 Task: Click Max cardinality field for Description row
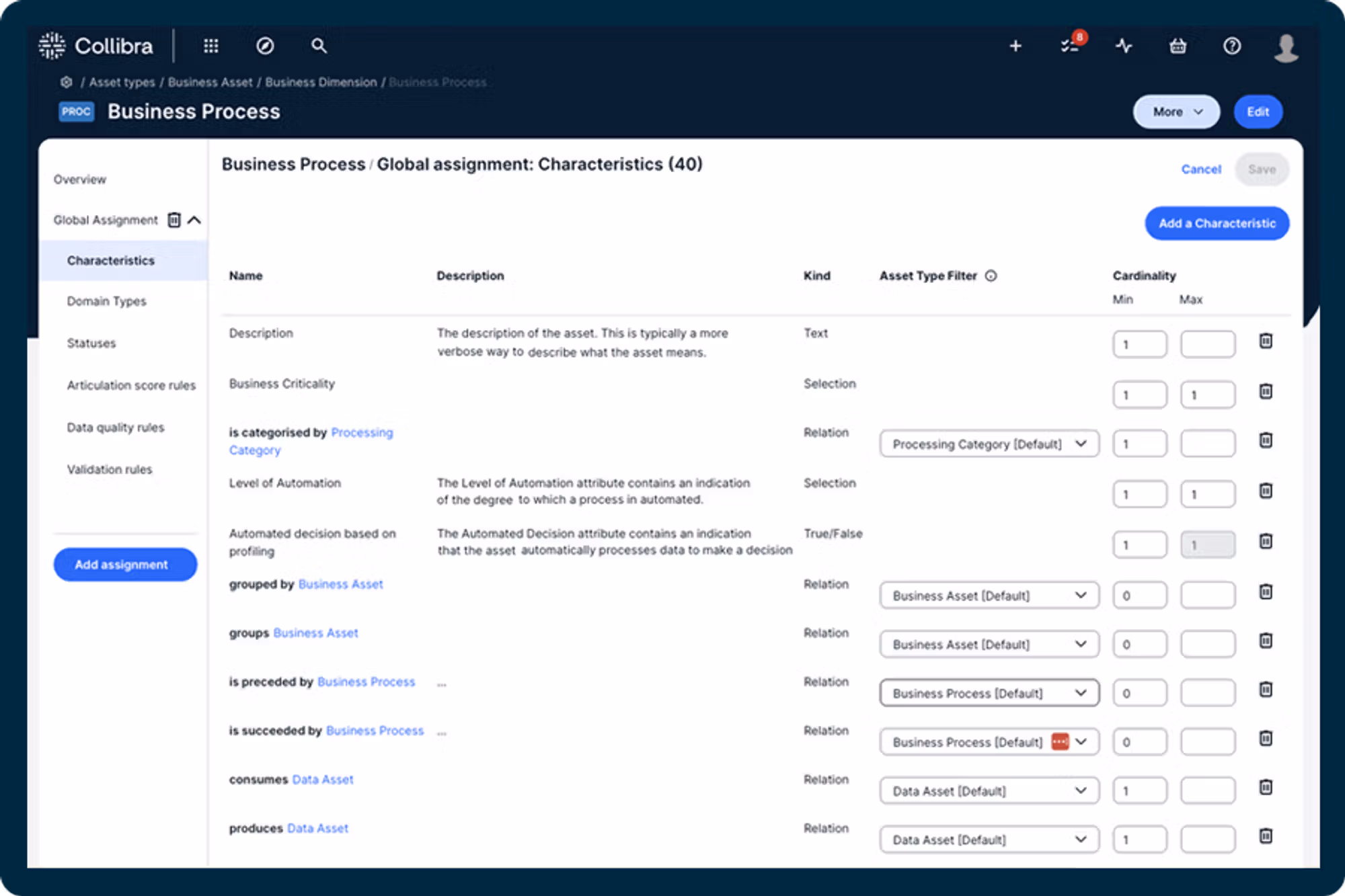(1208, 344)
